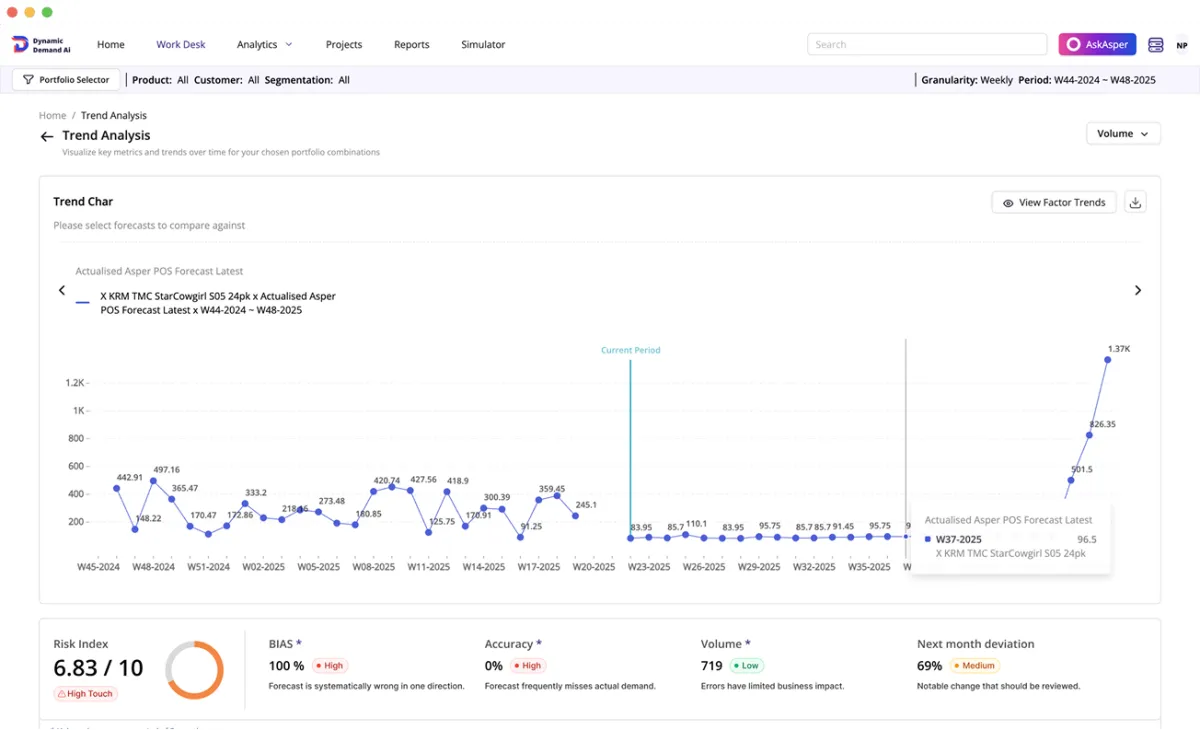Click the Customer: All filter text

(226, 80)
